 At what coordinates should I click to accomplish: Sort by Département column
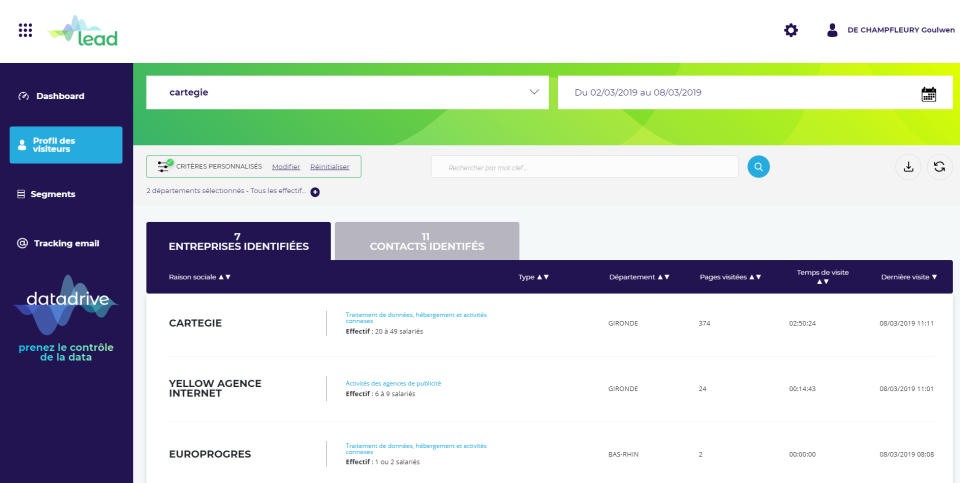(x=639, y=277)
